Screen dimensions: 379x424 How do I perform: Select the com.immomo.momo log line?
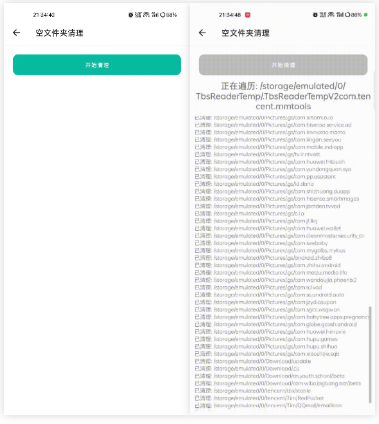tap(270, 132)
